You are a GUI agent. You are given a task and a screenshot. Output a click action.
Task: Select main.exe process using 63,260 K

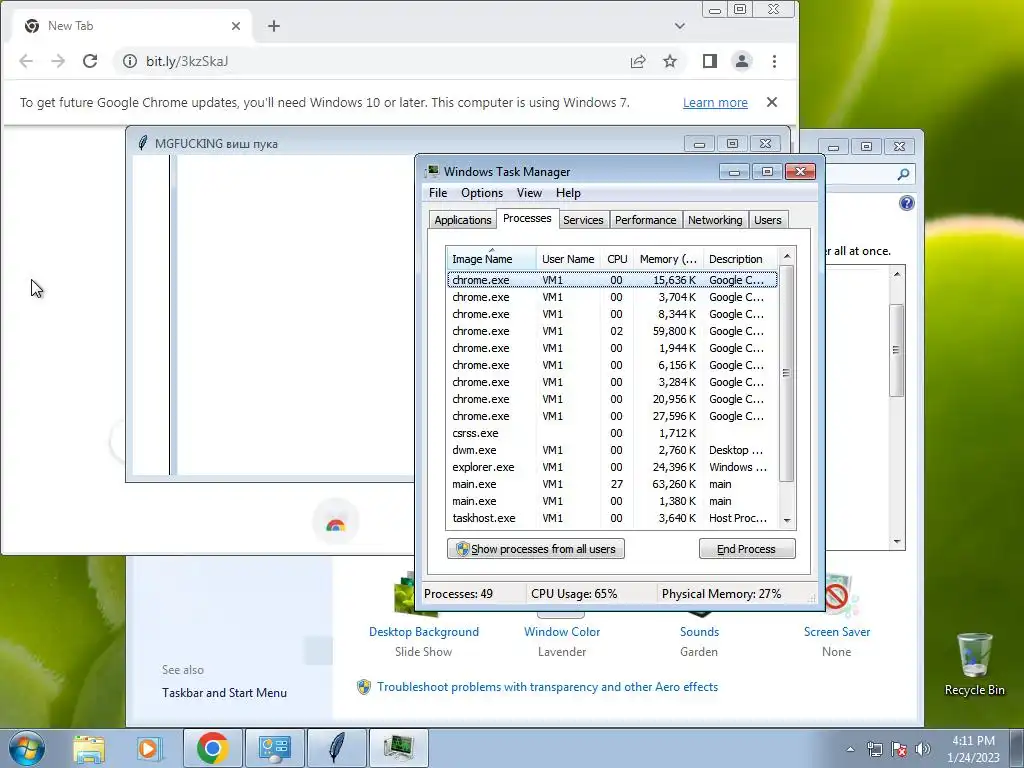(x=612, y=484)
